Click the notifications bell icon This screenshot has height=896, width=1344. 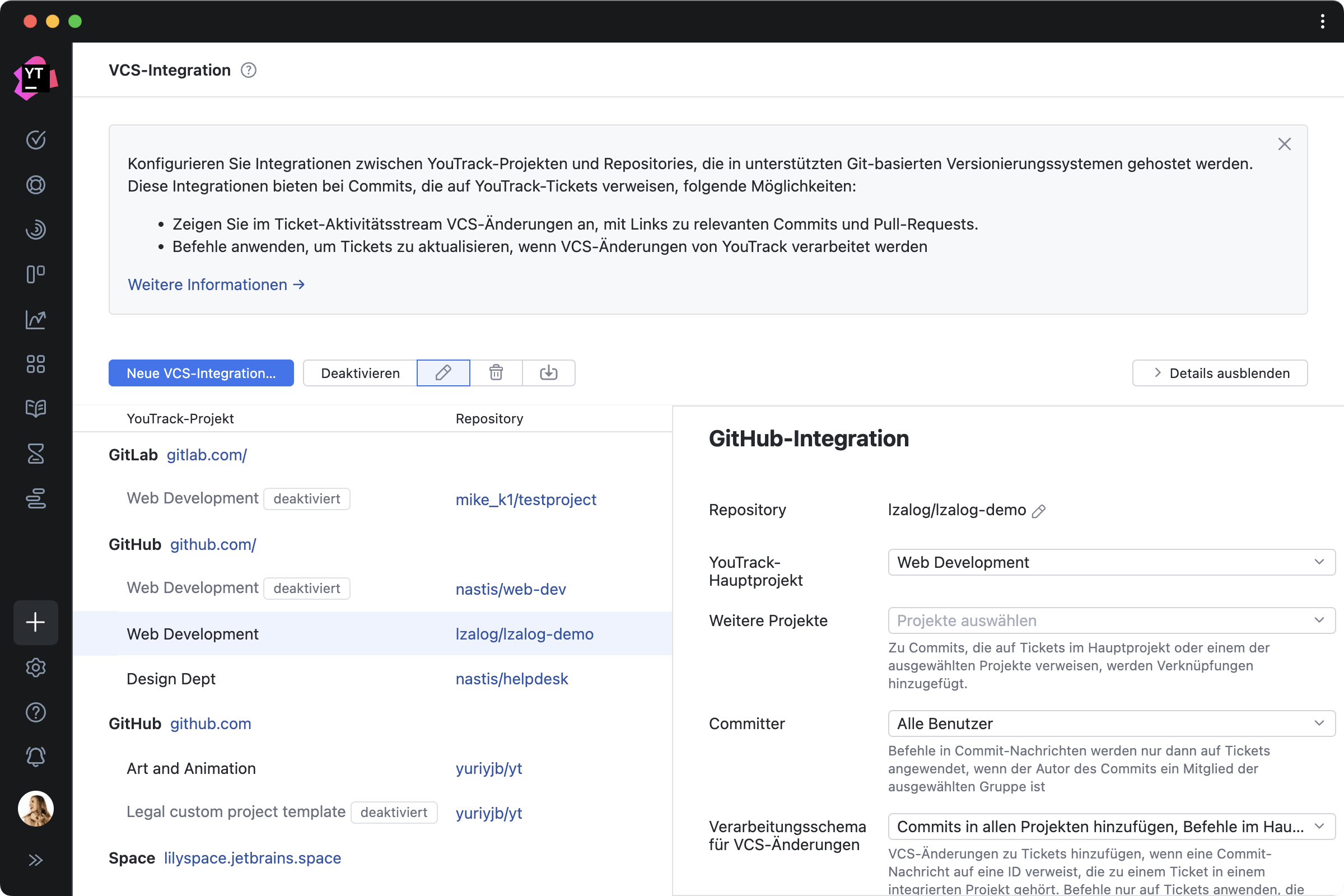35,757
